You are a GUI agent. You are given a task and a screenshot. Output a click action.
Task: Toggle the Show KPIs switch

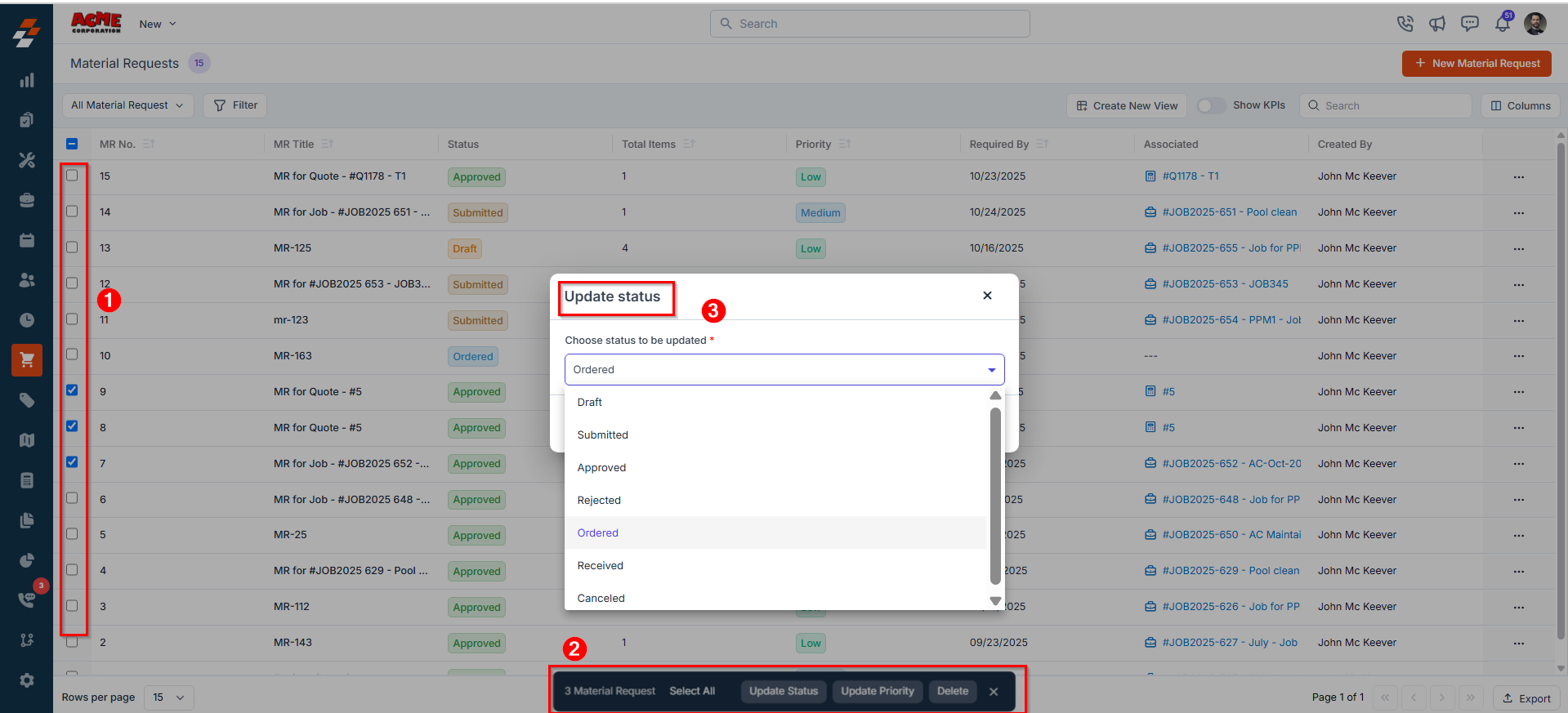tap(1211, 105)
